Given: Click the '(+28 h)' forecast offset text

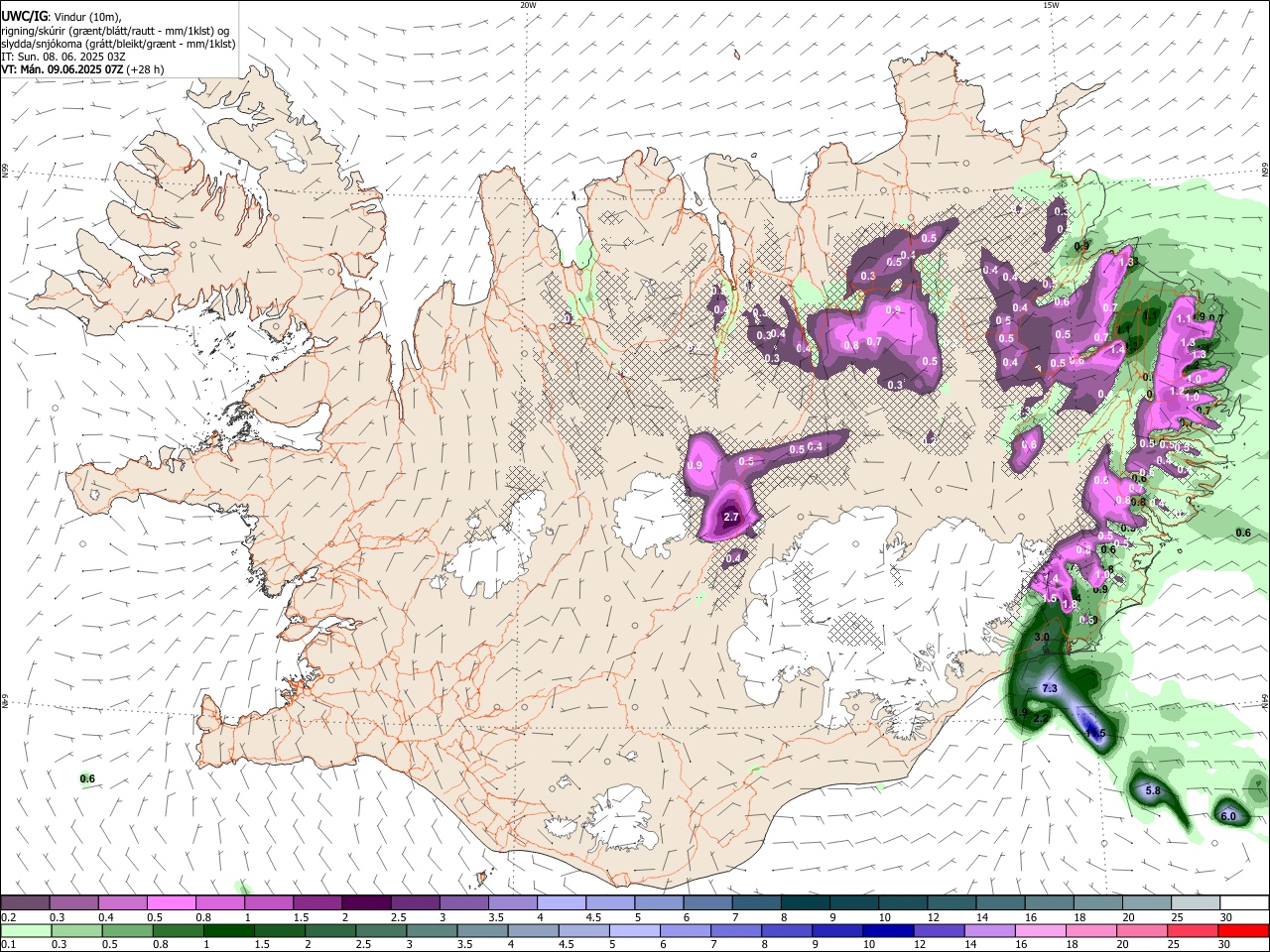Looking at the screenshot, I should point(146,69).
